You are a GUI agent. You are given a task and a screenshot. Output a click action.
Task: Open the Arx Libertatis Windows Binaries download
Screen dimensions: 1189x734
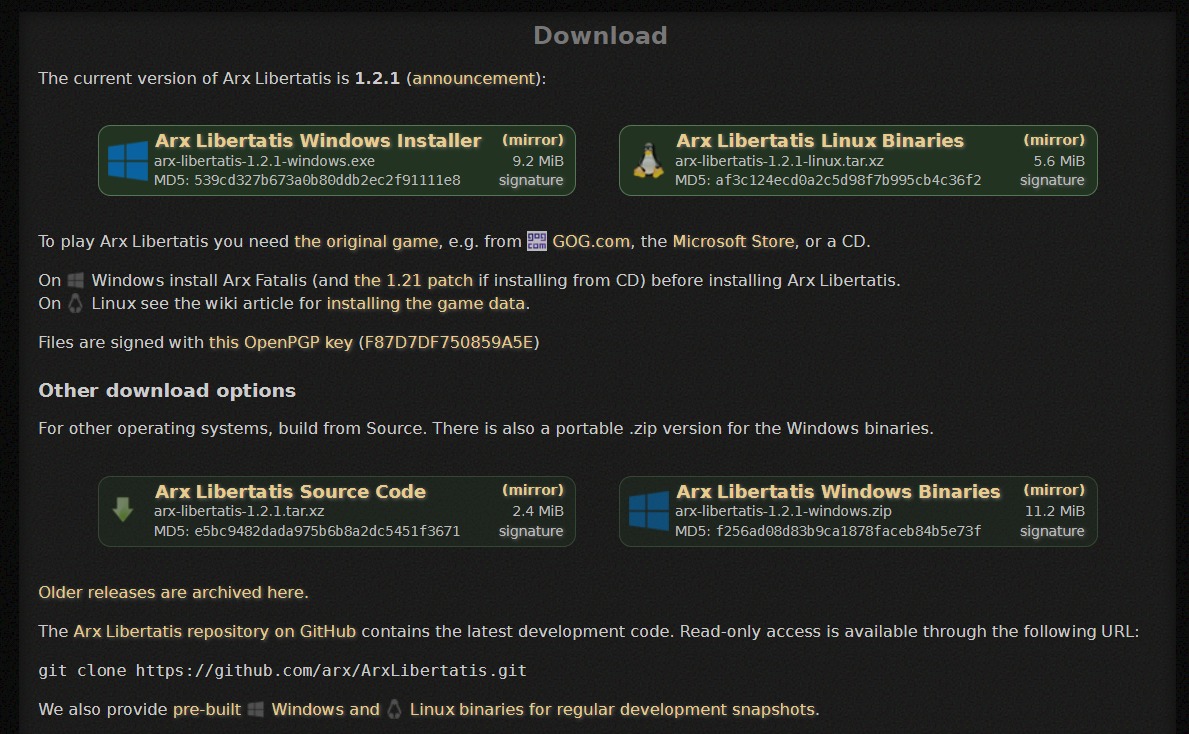tap(838, 491)
